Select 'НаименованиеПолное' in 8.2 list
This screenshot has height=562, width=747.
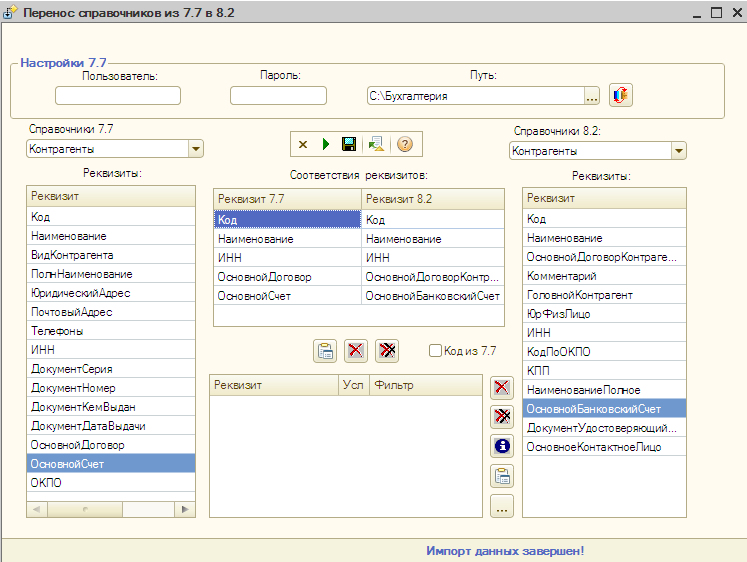604,390
